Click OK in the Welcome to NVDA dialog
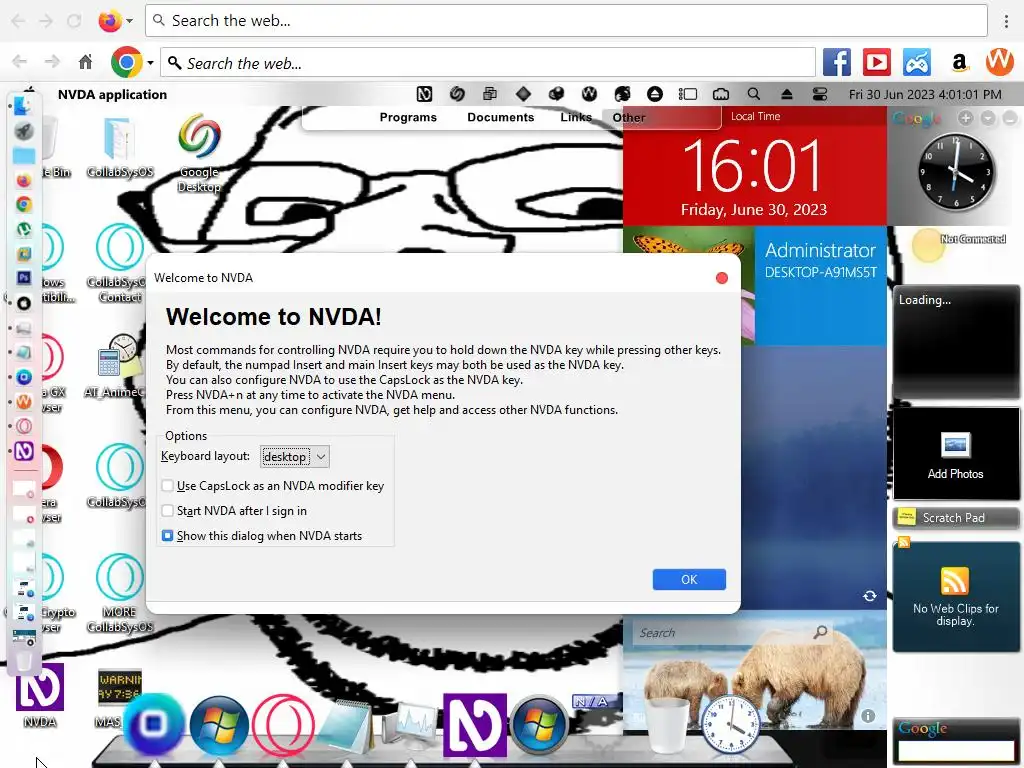 [689, 579]
